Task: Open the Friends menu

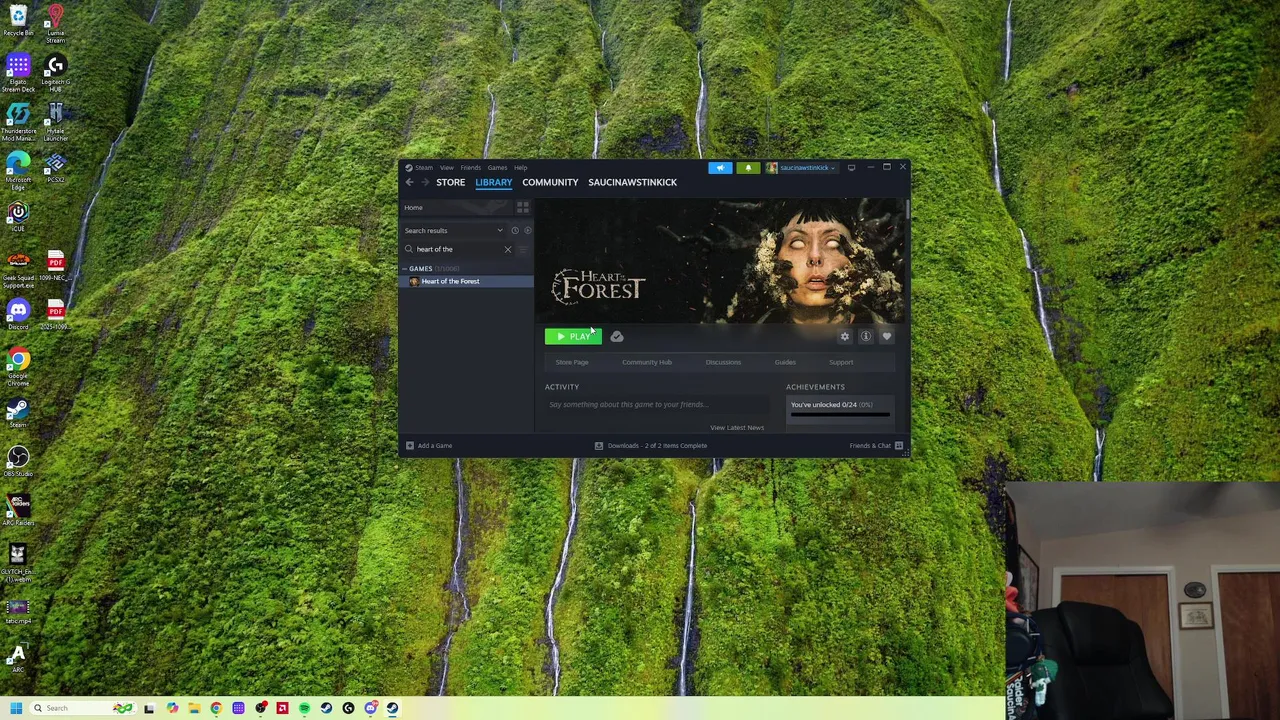Action: coord(470,168)
